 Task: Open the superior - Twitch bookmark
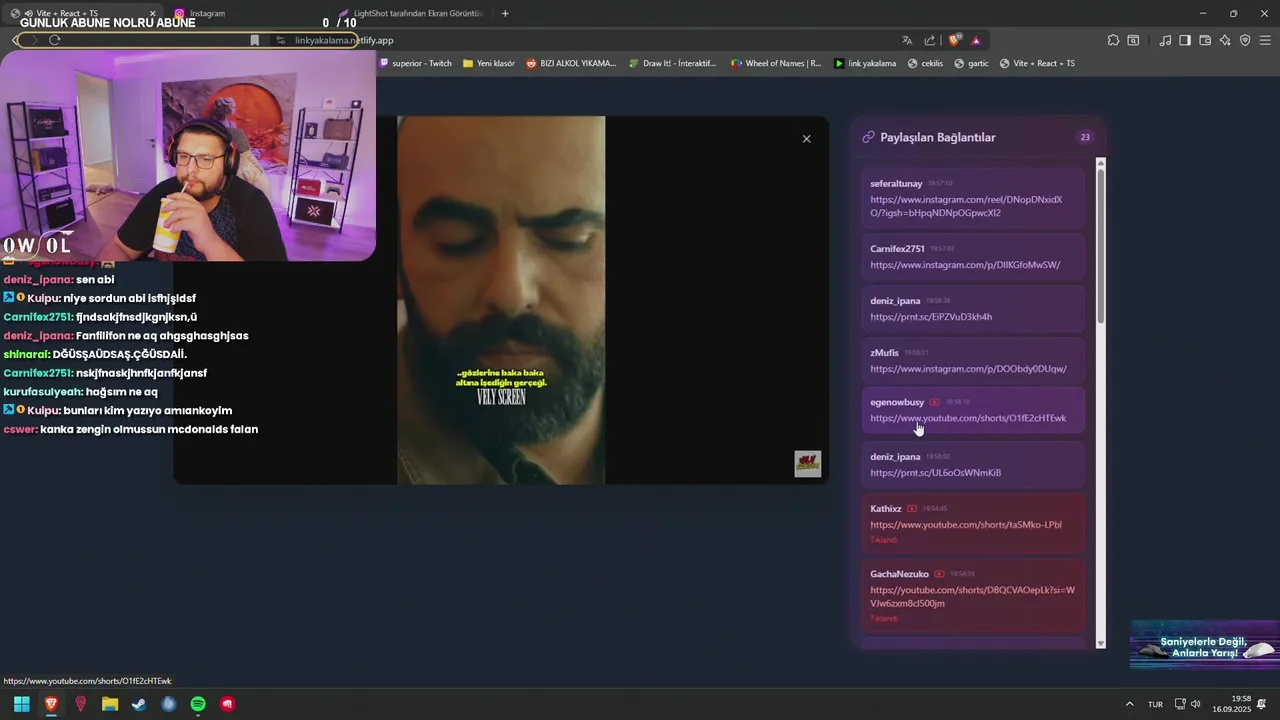415,63
